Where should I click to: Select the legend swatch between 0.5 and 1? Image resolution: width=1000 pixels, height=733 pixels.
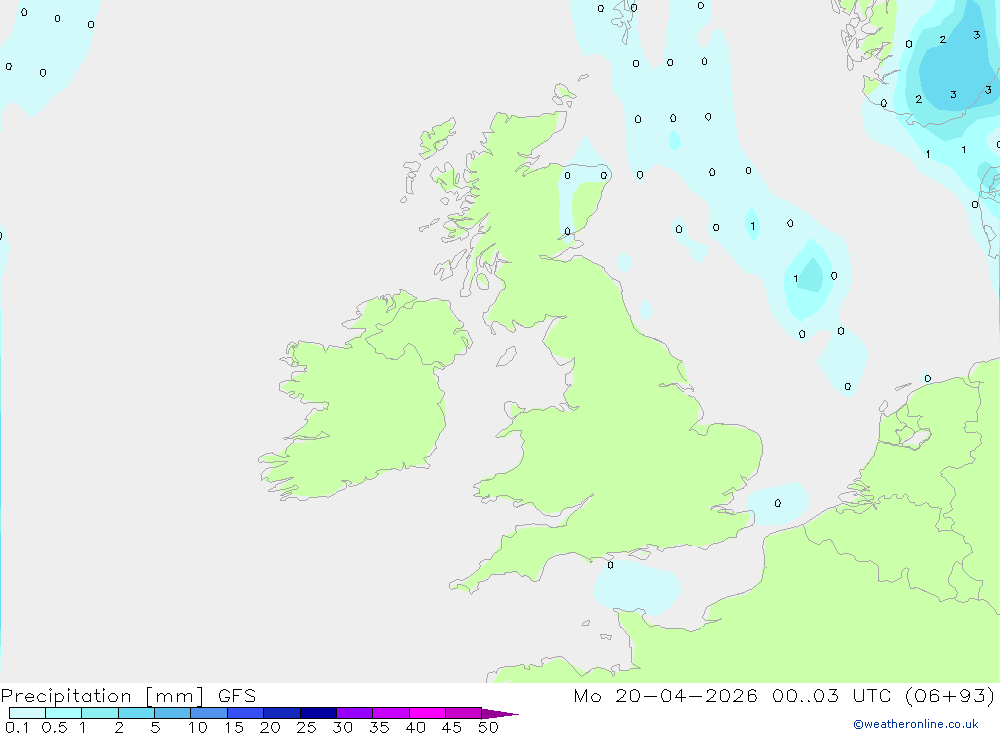coord(64,713)
